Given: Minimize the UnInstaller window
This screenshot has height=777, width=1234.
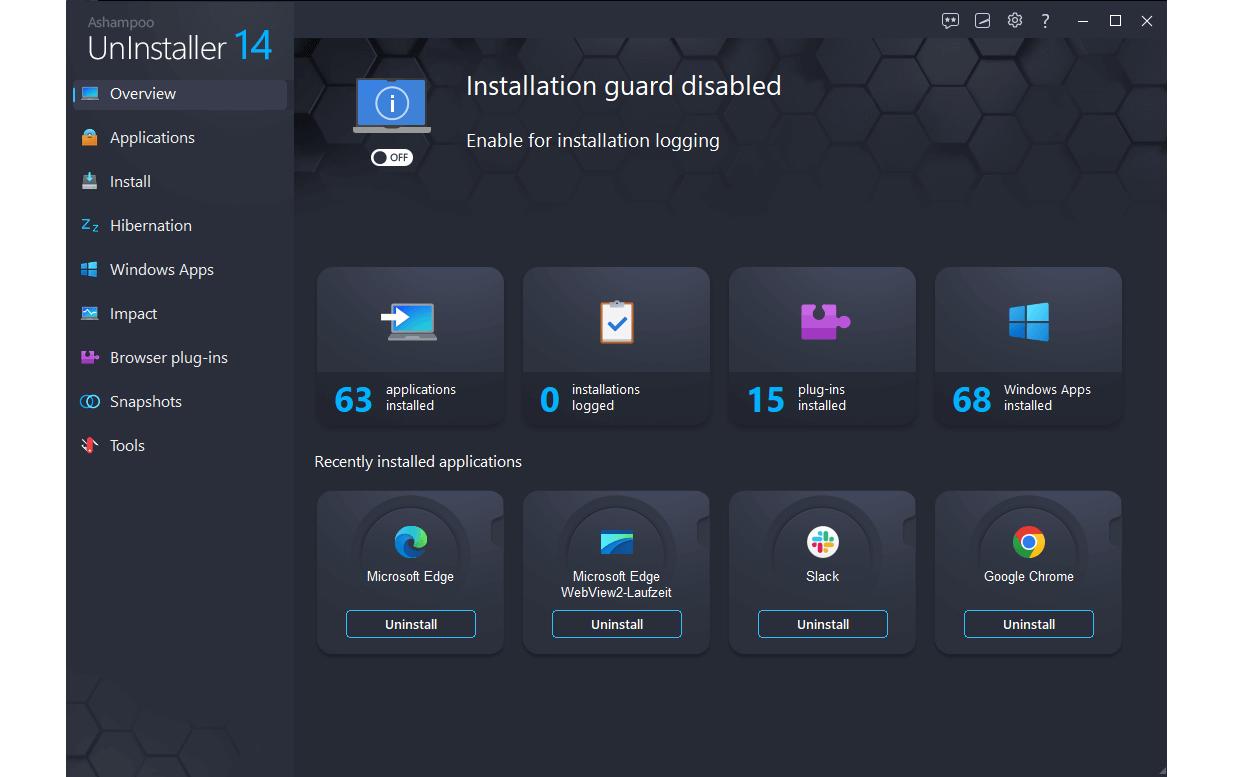Looking at the screenshot, I should click(x=1083, y=21).
